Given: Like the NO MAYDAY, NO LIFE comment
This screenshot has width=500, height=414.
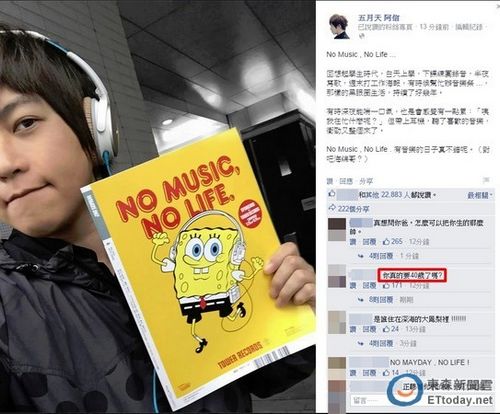Looking at the screenshot, I should point(353,373).
